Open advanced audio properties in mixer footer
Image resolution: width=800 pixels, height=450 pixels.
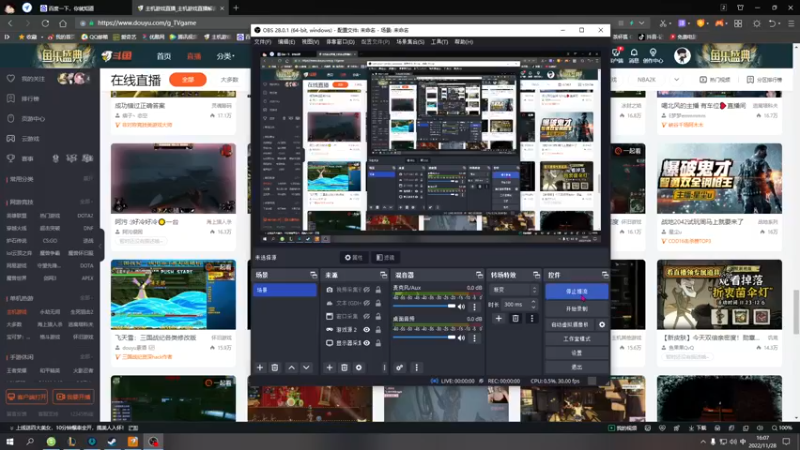click(399, 367)
